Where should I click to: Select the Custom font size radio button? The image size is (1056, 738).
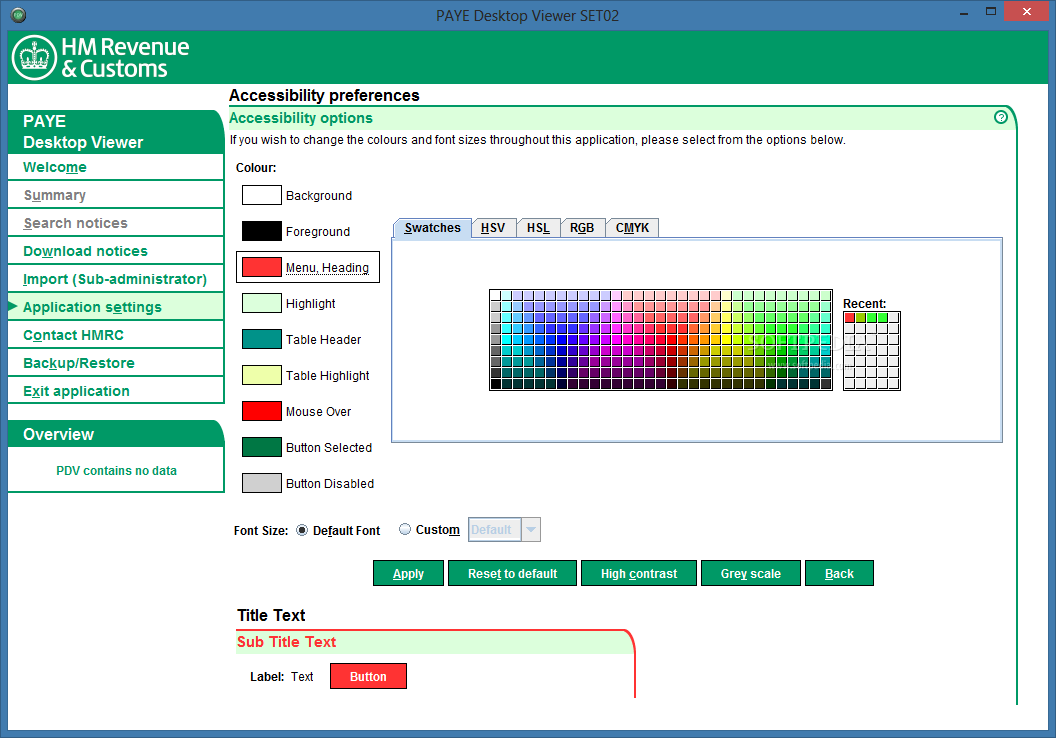coord(405,529)
